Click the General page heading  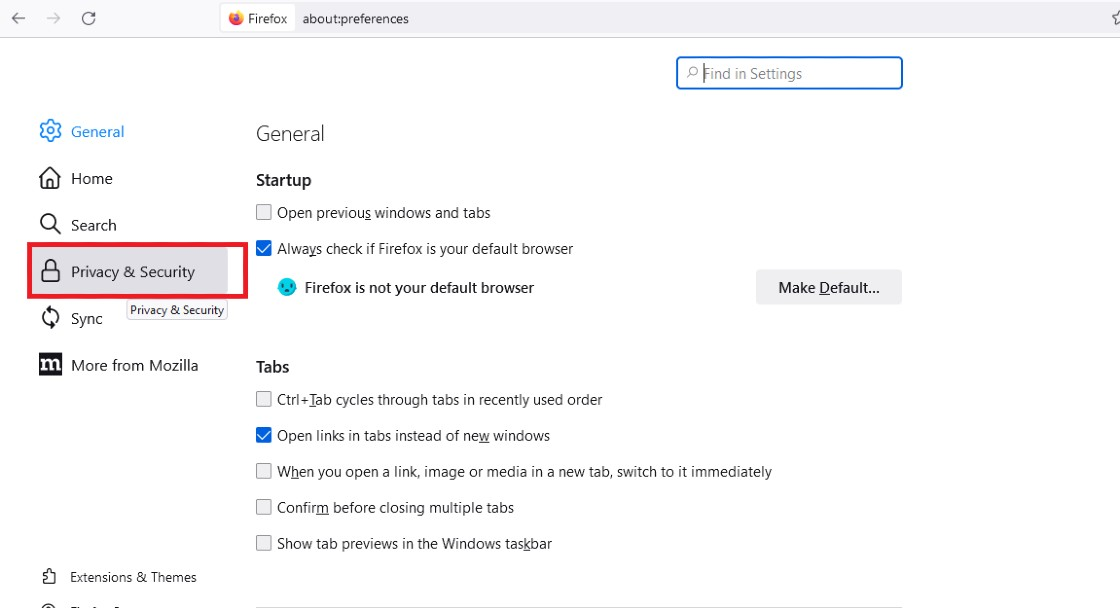[290, 134]
